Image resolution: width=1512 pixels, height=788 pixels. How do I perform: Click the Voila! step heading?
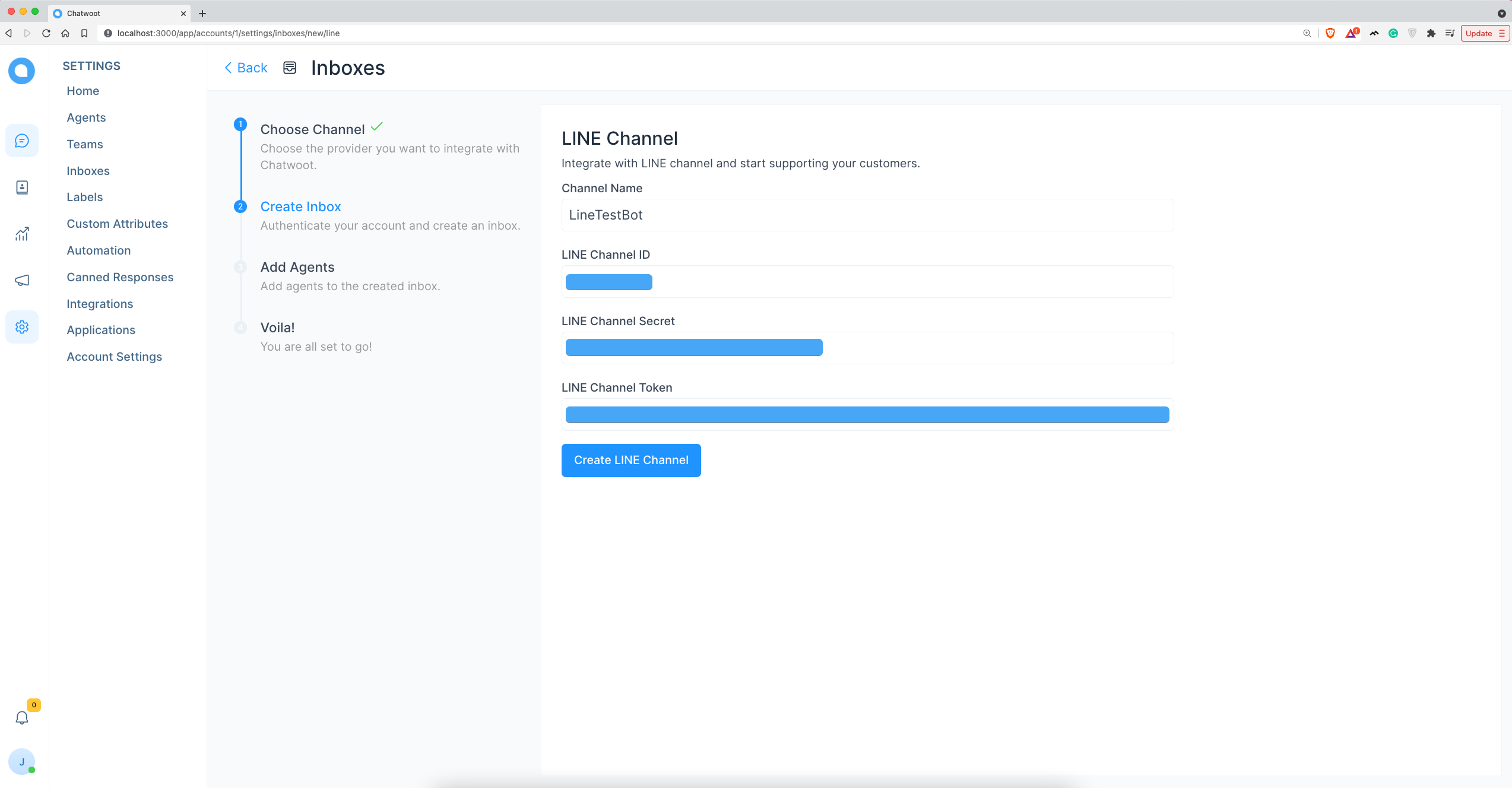[277, 328]
